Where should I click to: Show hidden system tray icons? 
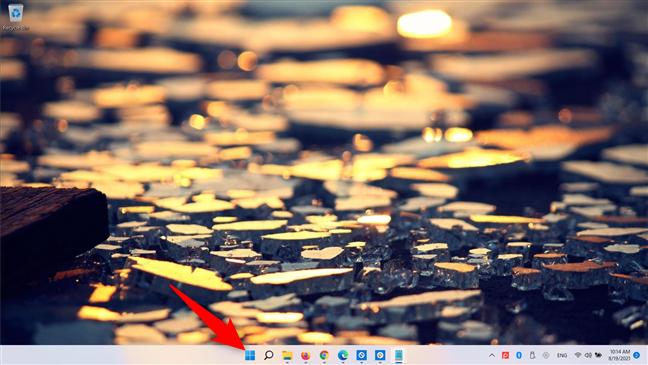pyautogui.click(x=492, y=355)
